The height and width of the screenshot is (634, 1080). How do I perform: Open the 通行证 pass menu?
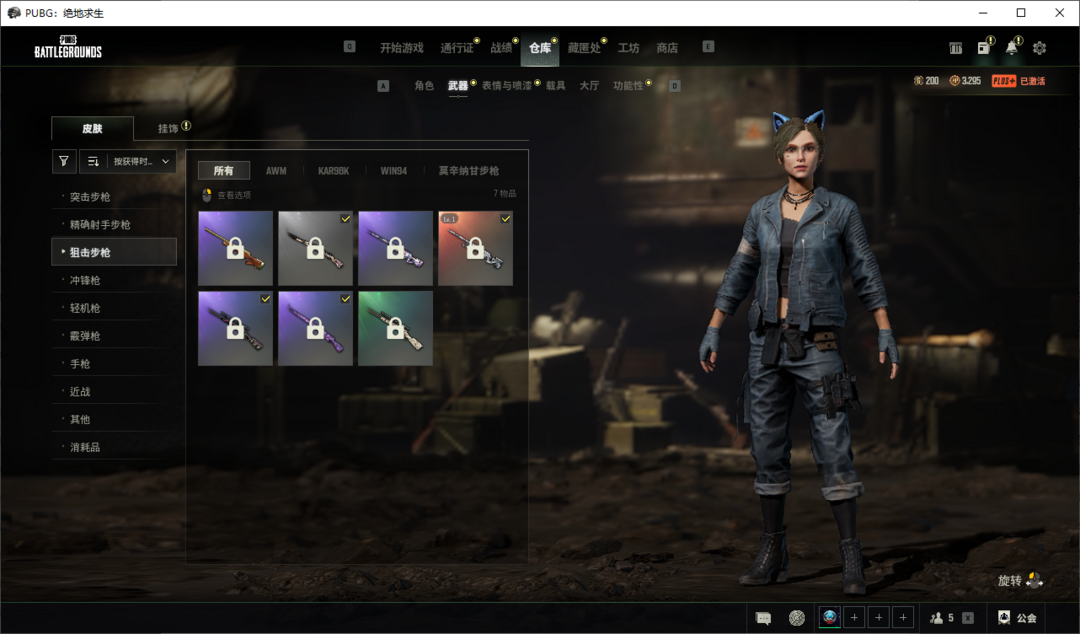click(x=457, y=48)
